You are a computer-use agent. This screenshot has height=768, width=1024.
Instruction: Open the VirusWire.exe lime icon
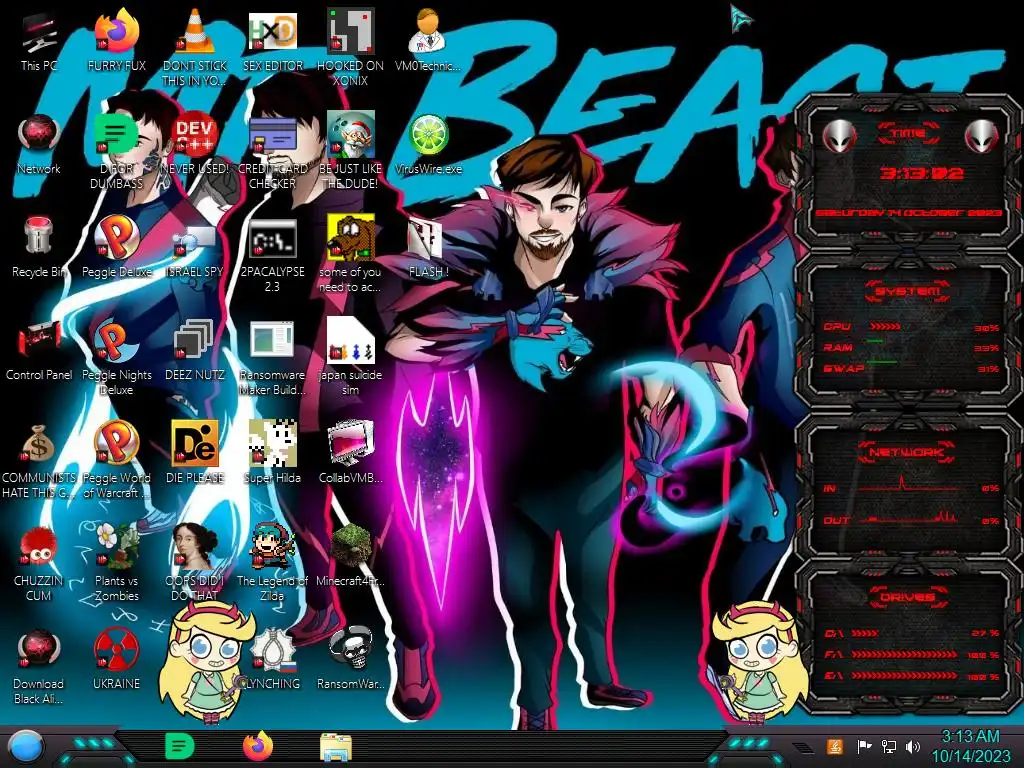[x=428, y=144]
